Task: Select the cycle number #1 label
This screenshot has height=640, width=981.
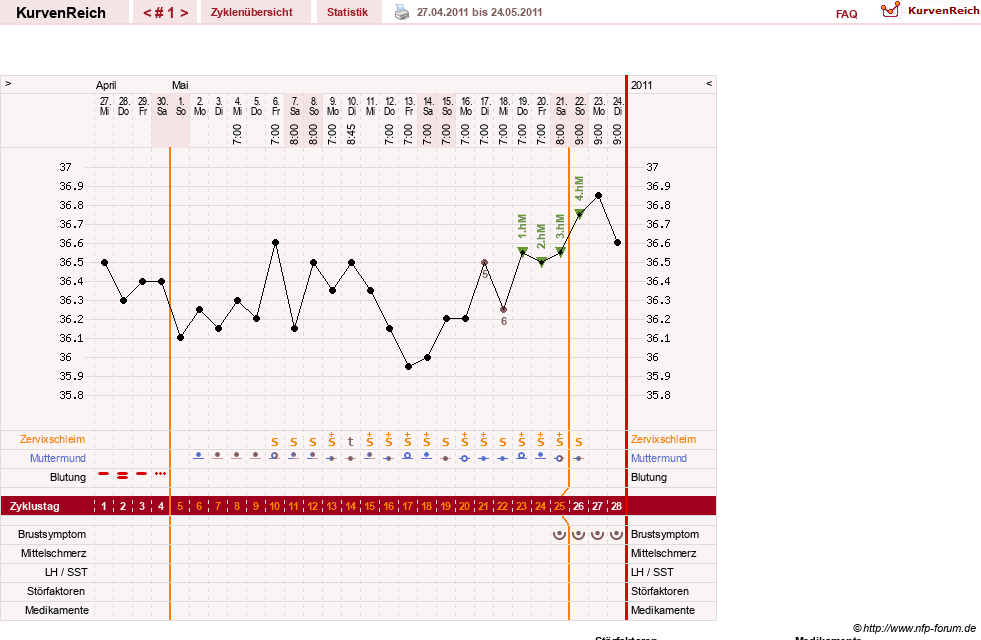Action: tap(165, 13)
